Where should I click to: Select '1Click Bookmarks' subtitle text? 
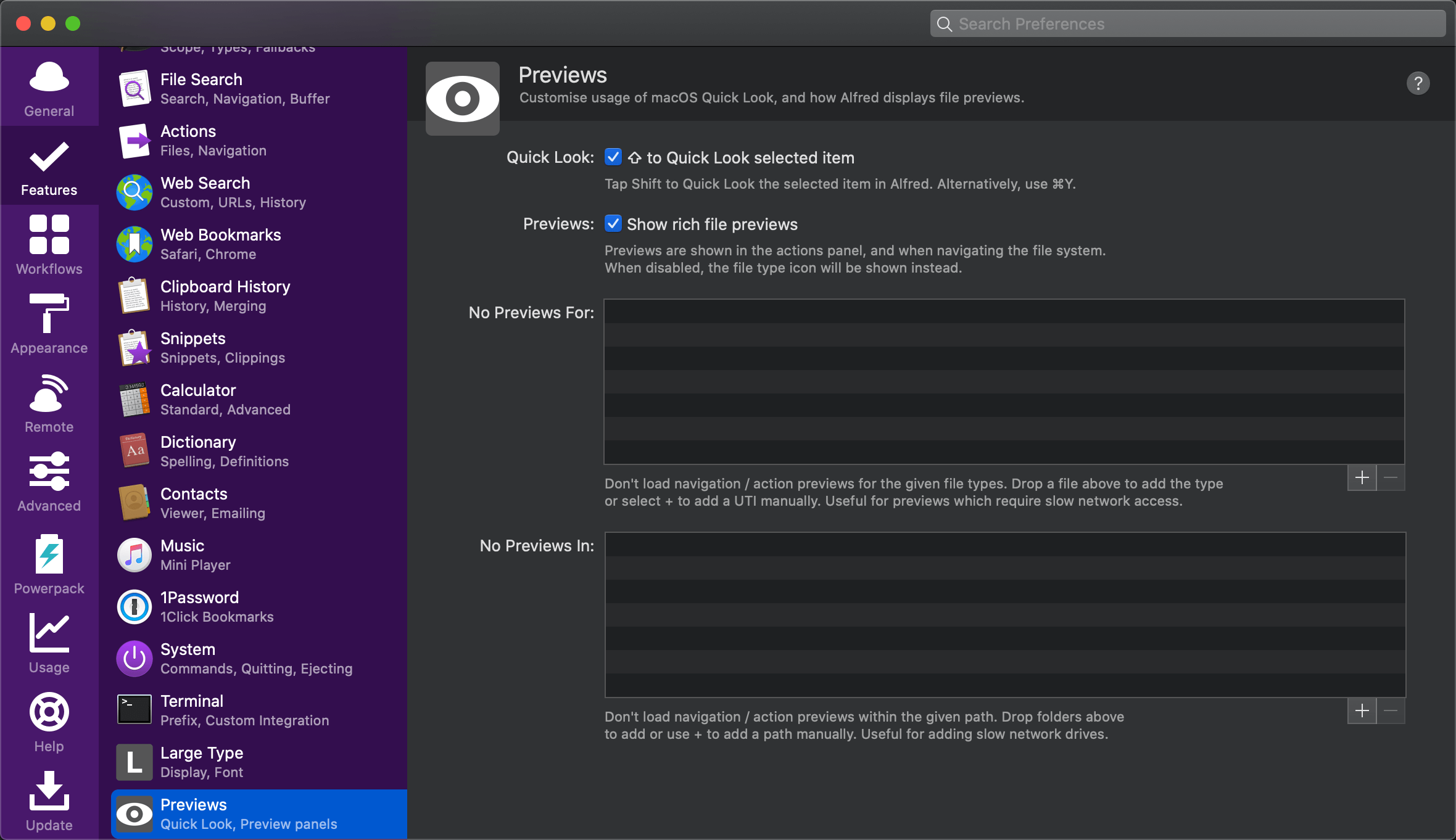pos(217,617)
